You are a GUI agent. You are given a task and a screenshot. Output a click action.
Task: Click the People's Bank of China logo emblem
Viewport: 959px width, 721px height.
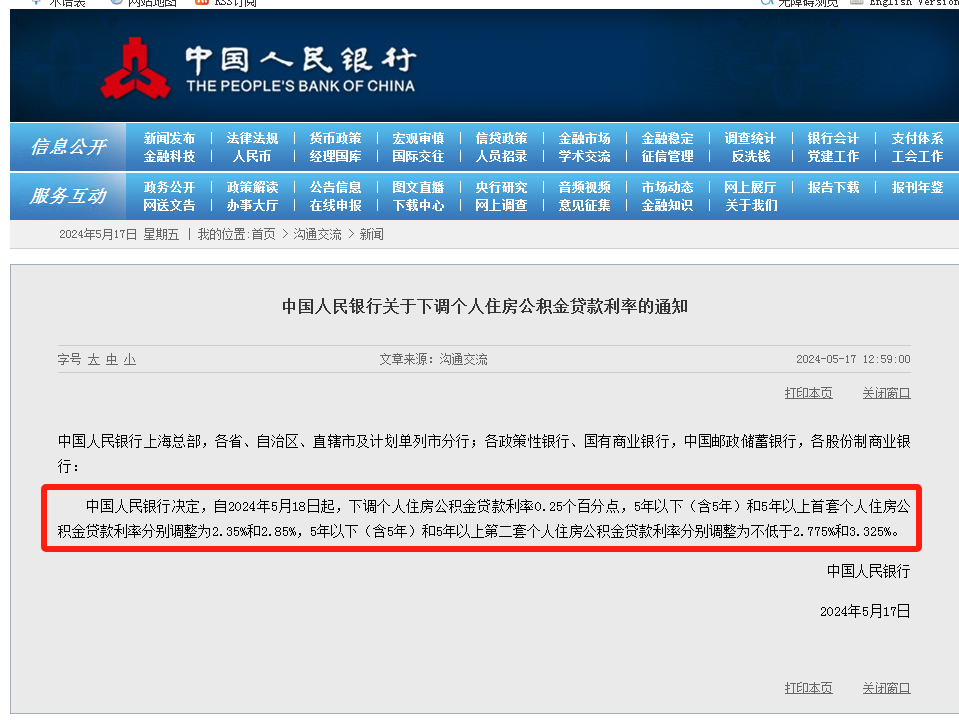[135, 68]
